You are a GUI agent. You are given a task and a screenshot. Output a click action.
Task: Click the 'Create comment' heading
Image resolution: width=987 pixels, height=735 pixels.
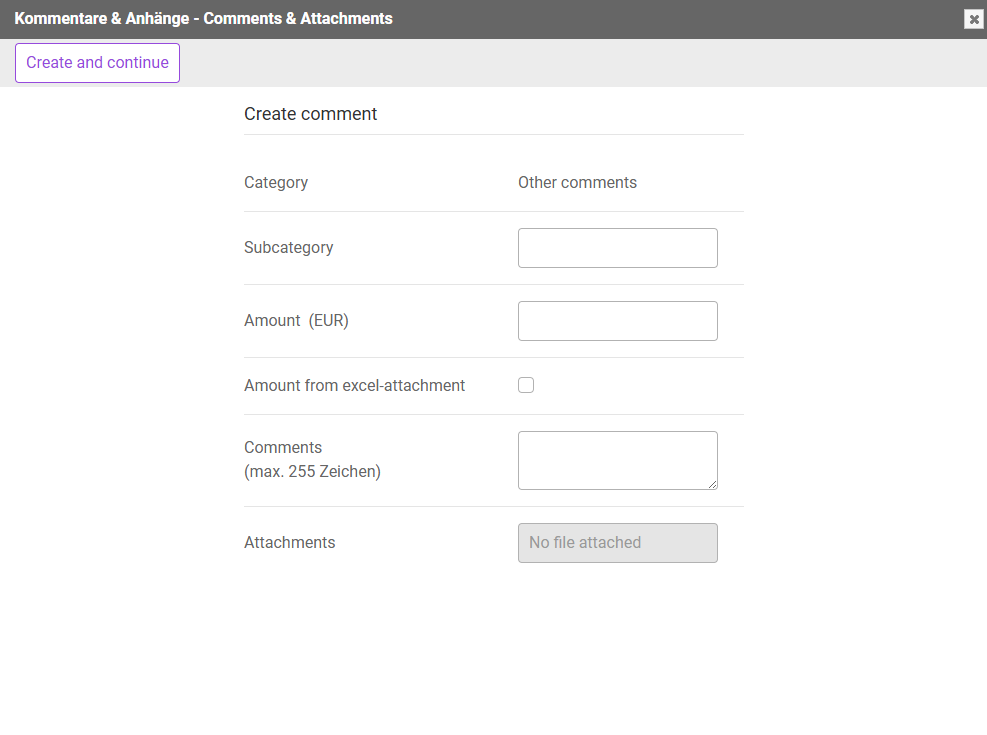click(310, 114)
